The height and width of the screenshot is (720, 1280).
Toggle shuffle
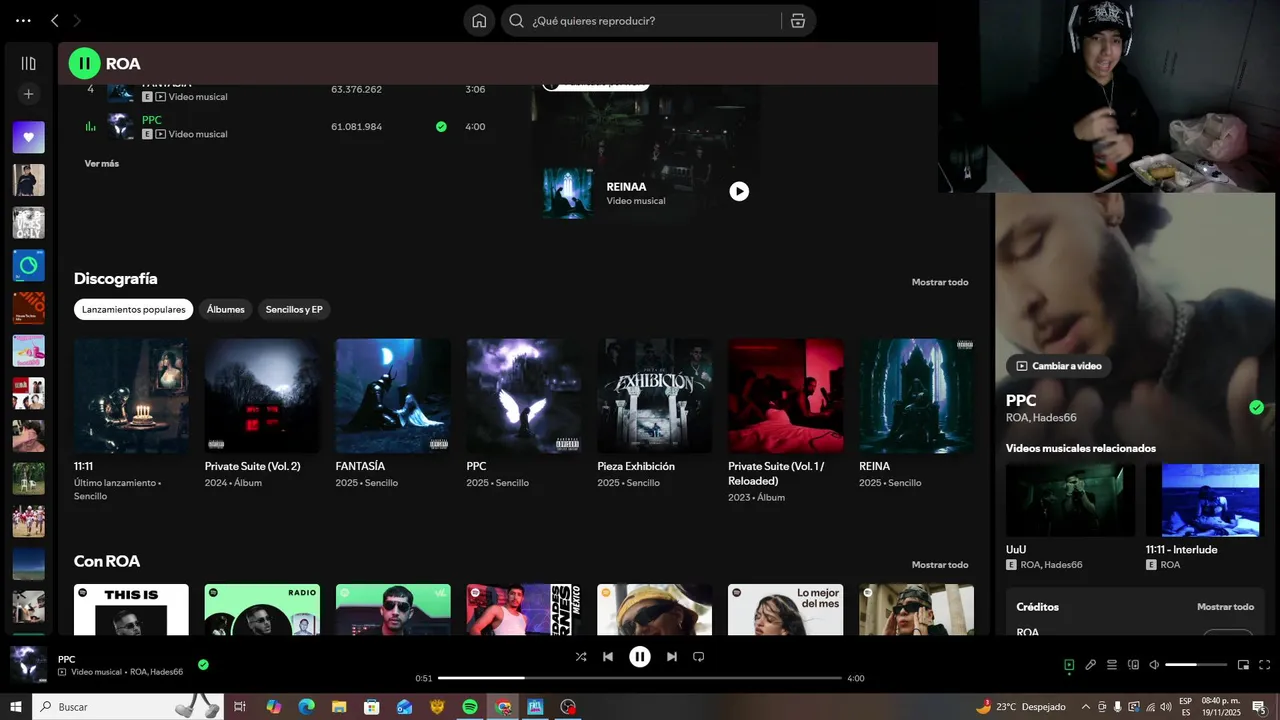[x=581, y=657]
